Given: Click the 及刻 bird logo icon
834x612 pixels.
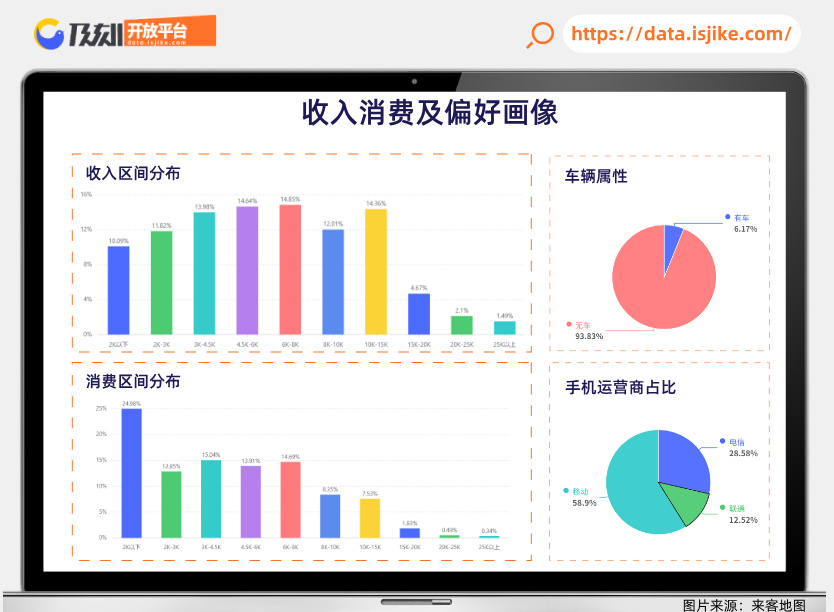Looking at the screenshot, I should coord(49,33).
